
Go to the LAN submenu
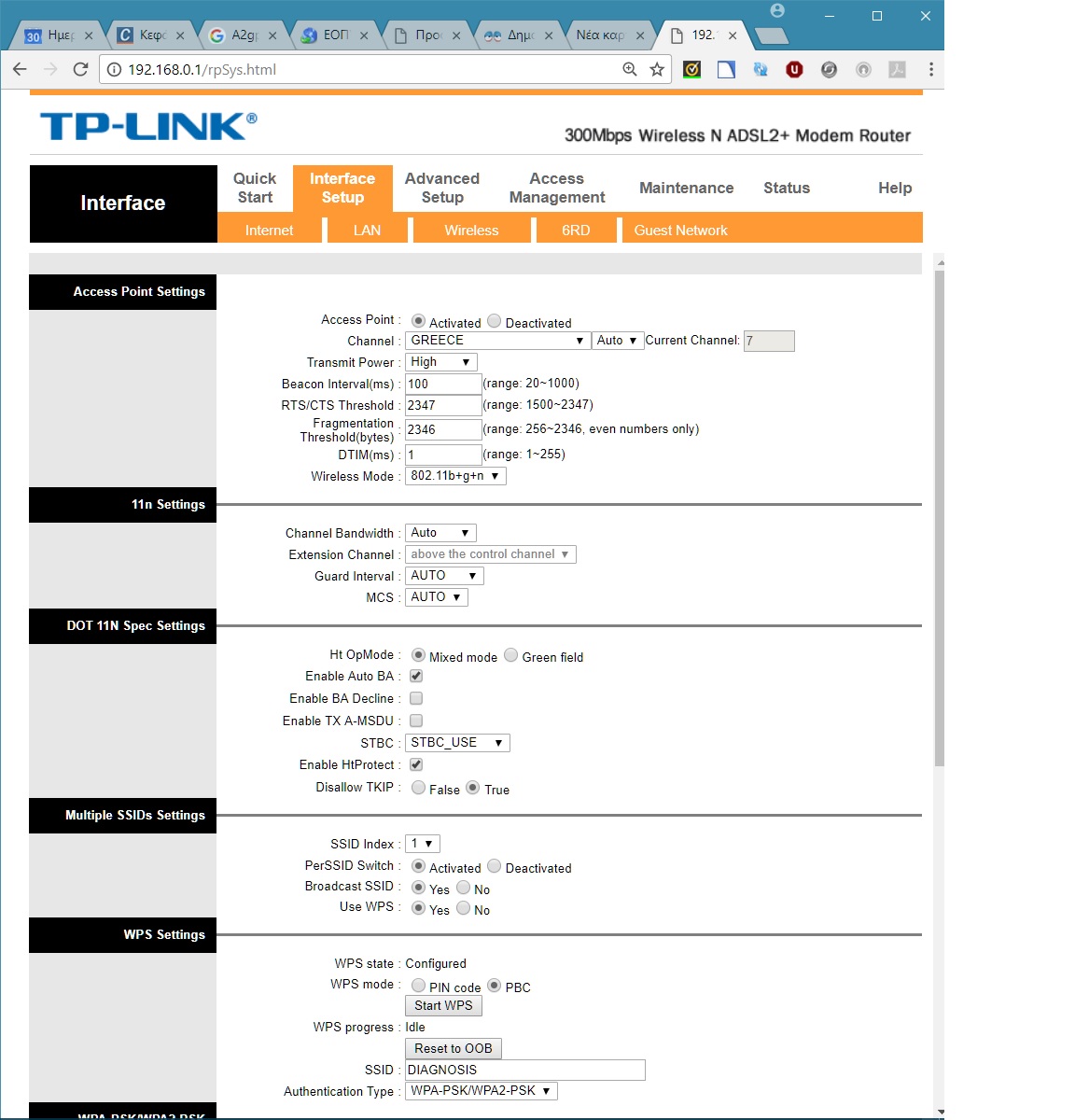(367, 230)
